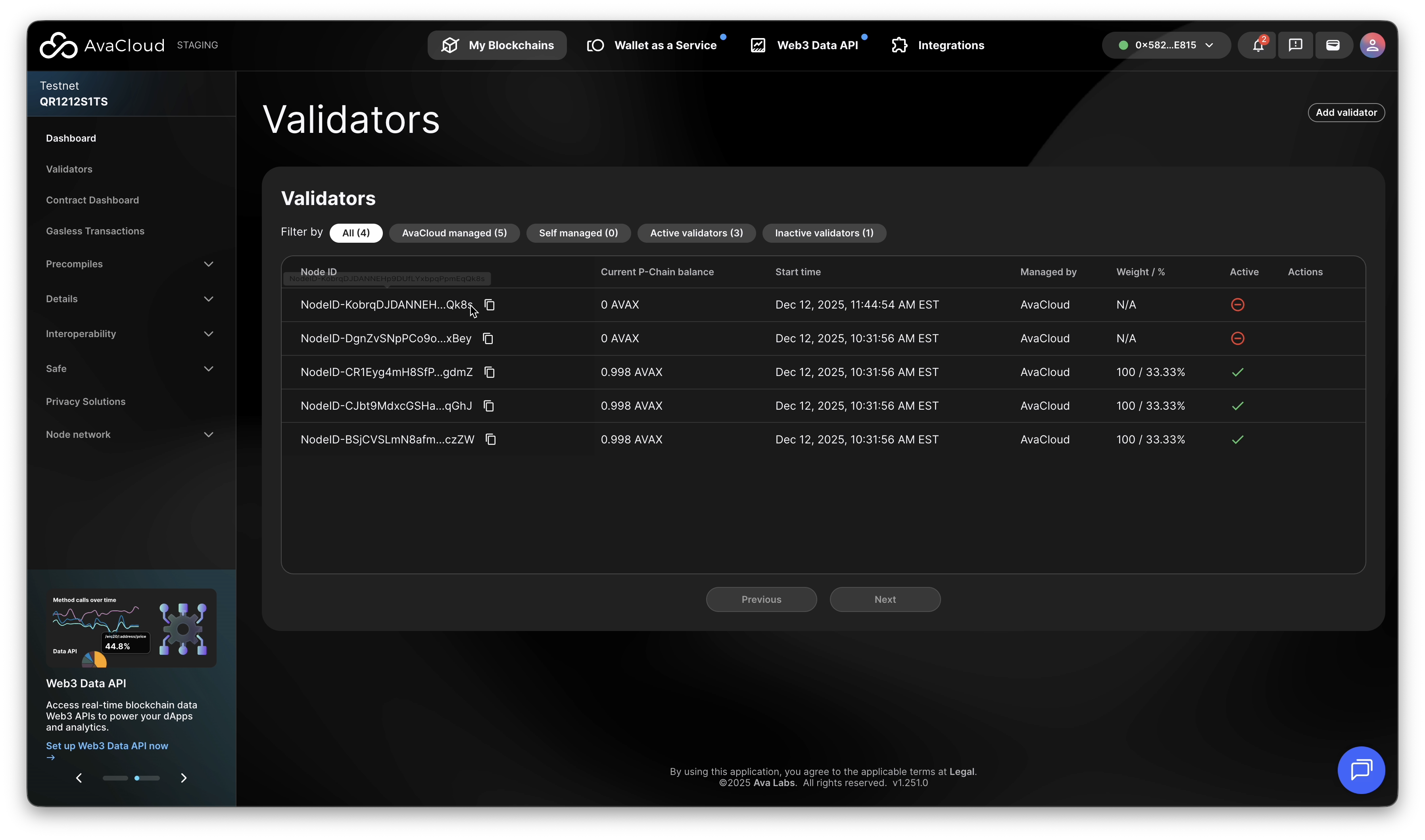Click the billing card icon
Image resolution: width=1425 pixels, height=840 pixels.
click(1333, 45)
